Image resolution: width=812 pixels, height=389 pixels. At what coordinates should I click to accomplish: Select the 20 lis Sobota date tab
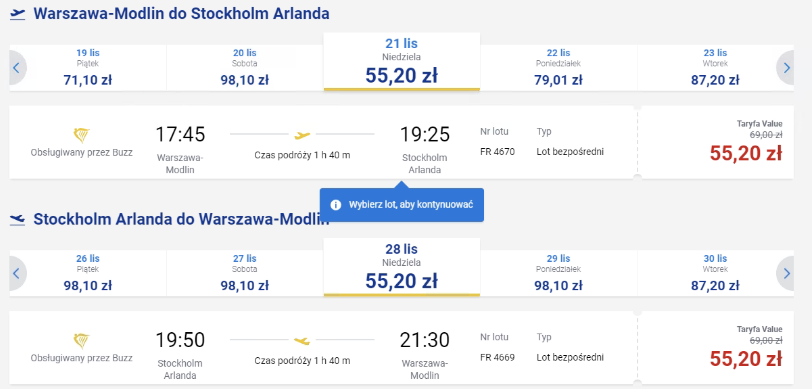tap(244, 68)
